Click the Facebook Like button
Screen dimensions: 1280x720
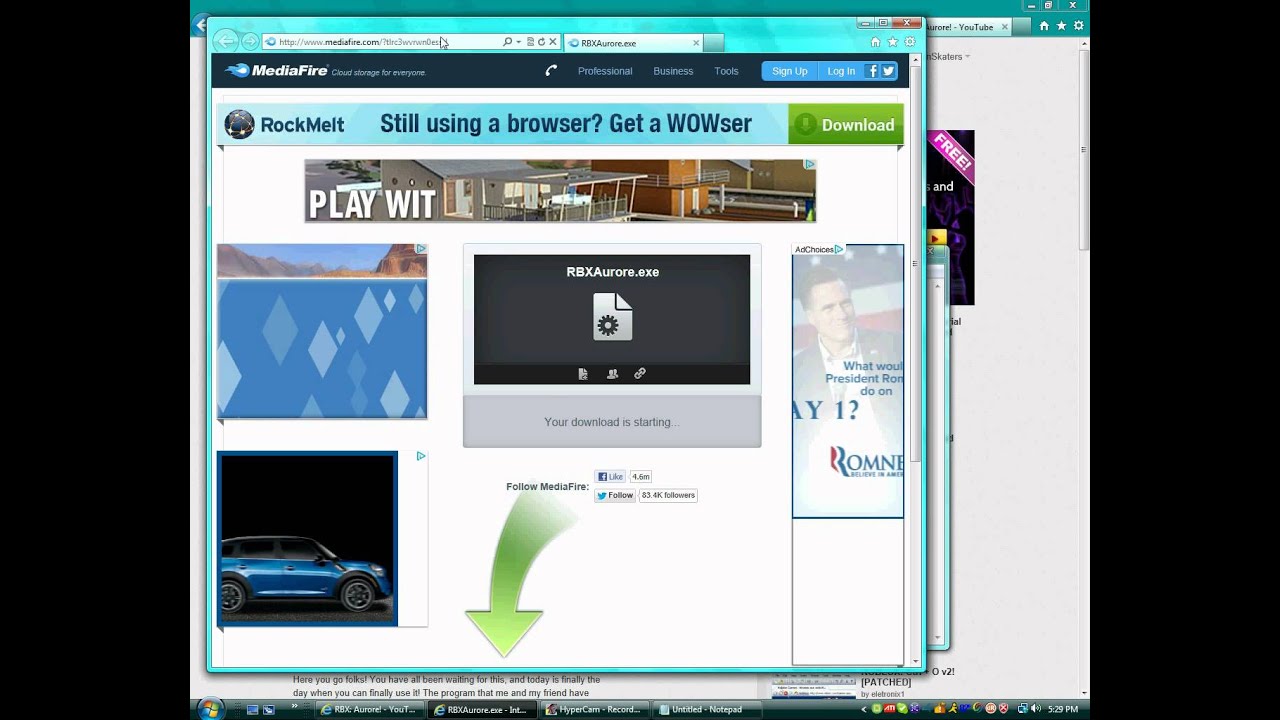(x=610, y=477)
